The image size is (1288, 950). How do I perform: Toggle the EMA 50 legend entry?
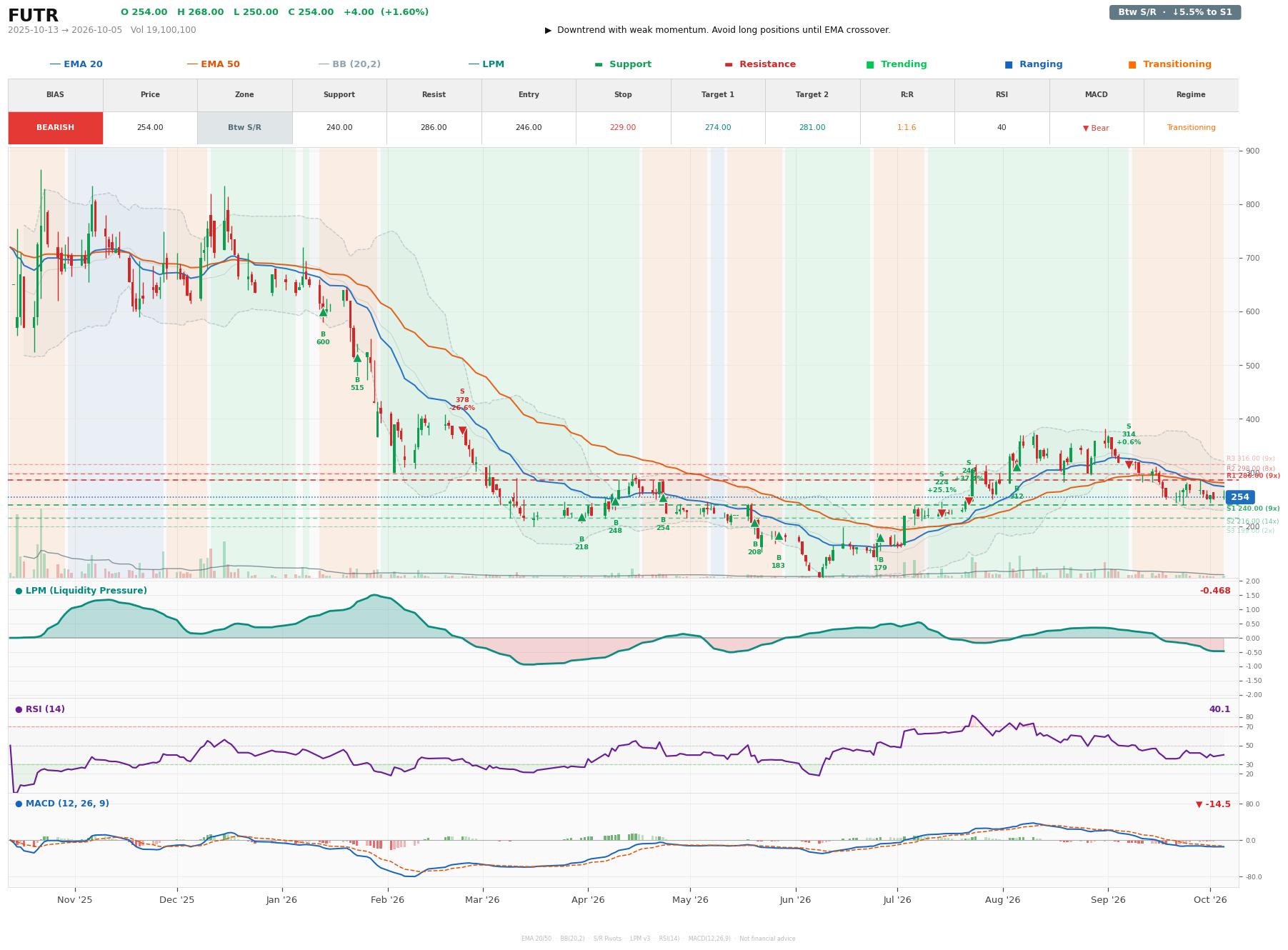214,64
